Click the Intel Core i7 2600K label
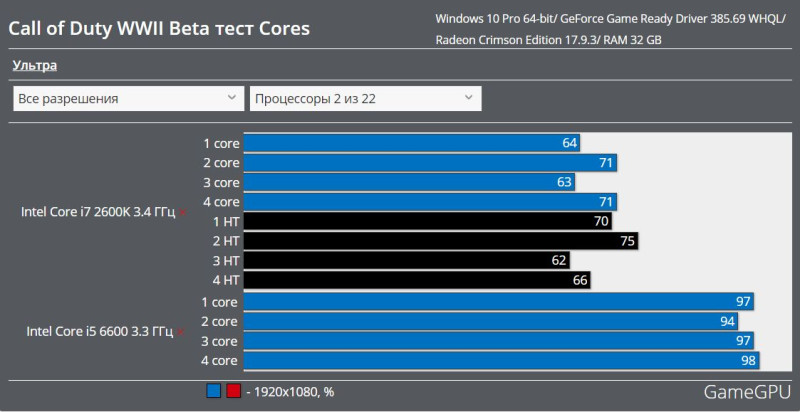The height and width of the screenshot is (412, 800). click(x=97, y=212)
